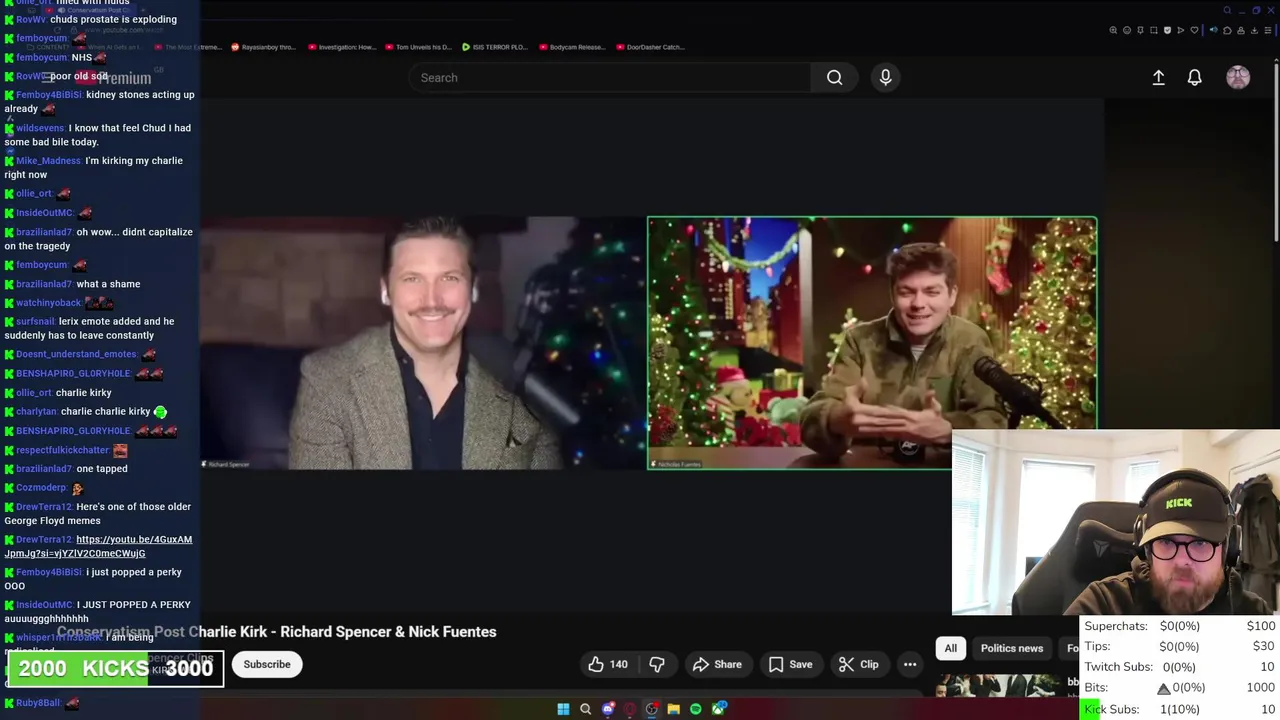Open the 'DoorDasher Catch...' bookmark
This screenshot has height=720, width=1280.
pos(650,47)
